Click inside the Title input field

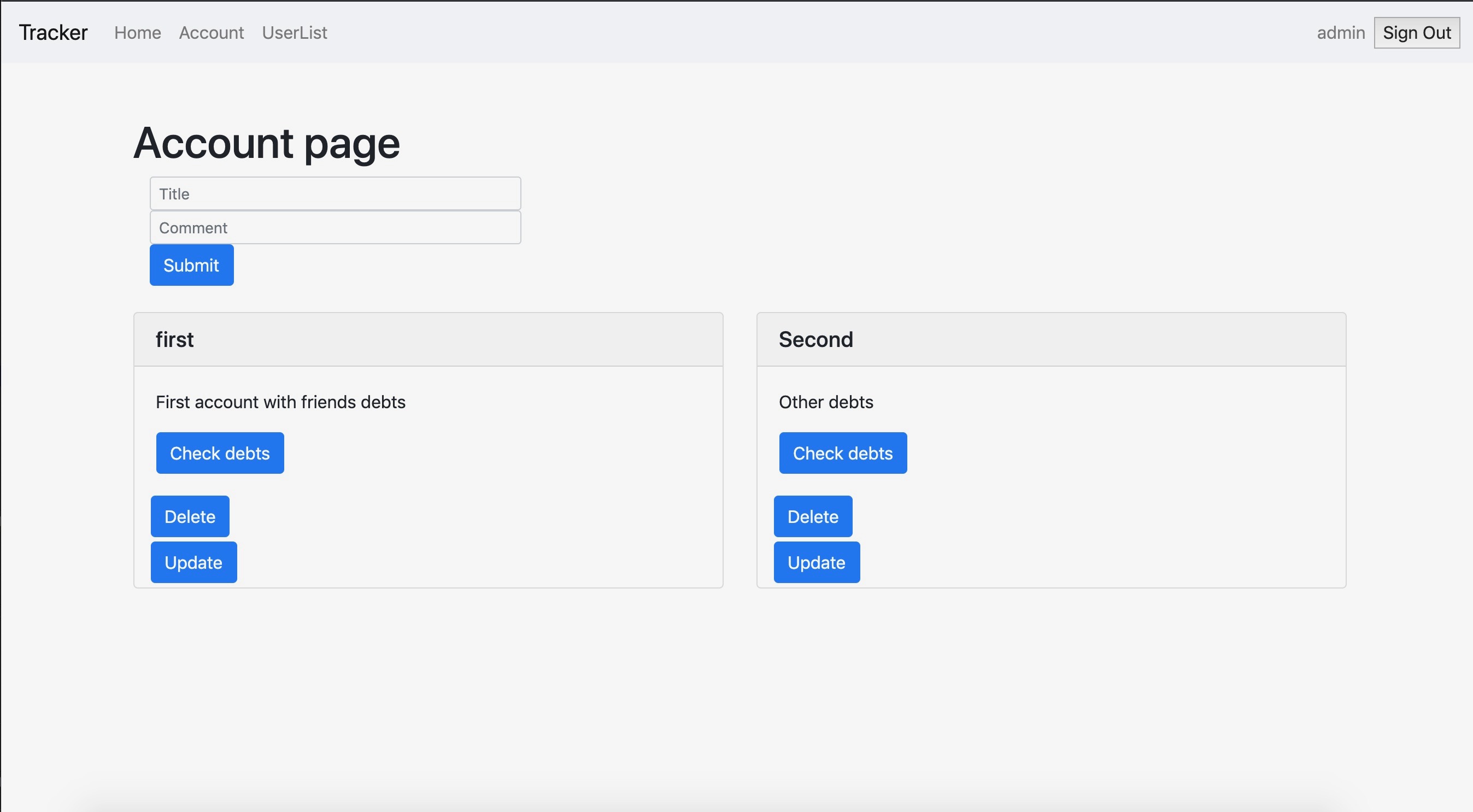click(335, 193)
